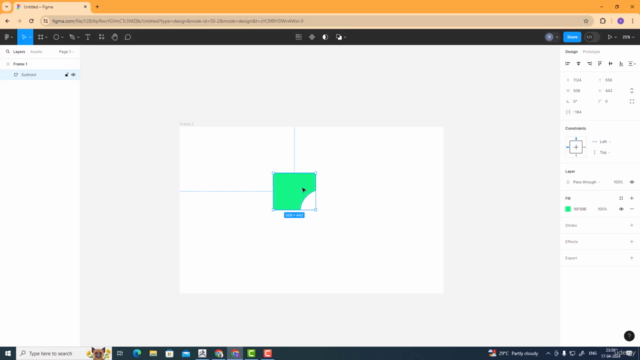The height and width of the screenshot is (360, 640).
Task: Add a new fill with plus icon
Action: [x=632, y=198]
